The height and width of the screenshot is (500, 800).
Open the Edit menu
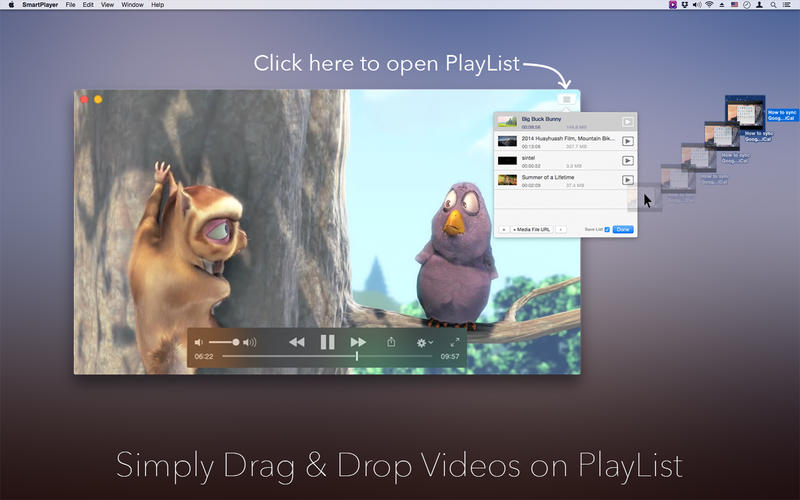pos(88,5)
